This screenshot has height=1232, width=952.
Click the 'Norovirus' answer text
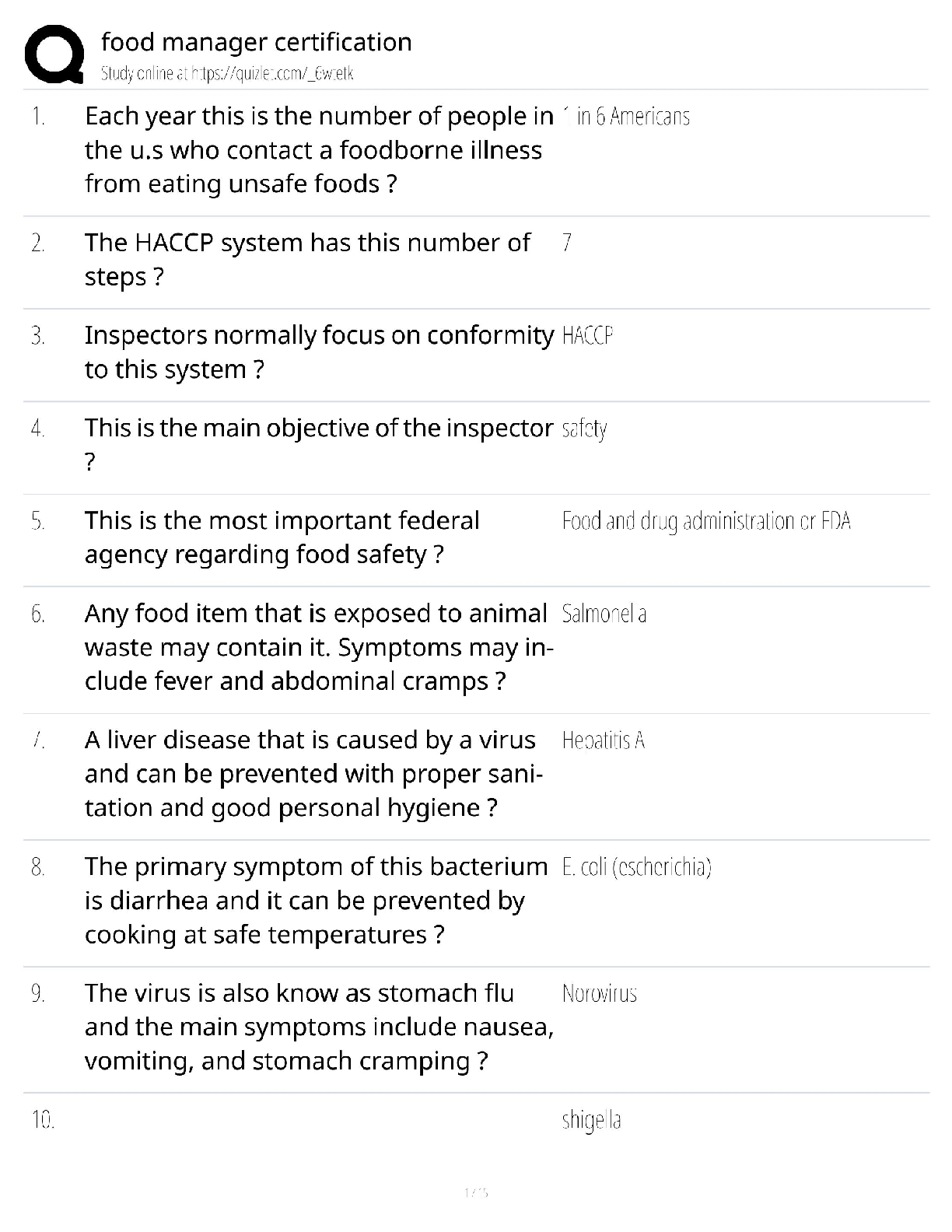pos(599,994)
